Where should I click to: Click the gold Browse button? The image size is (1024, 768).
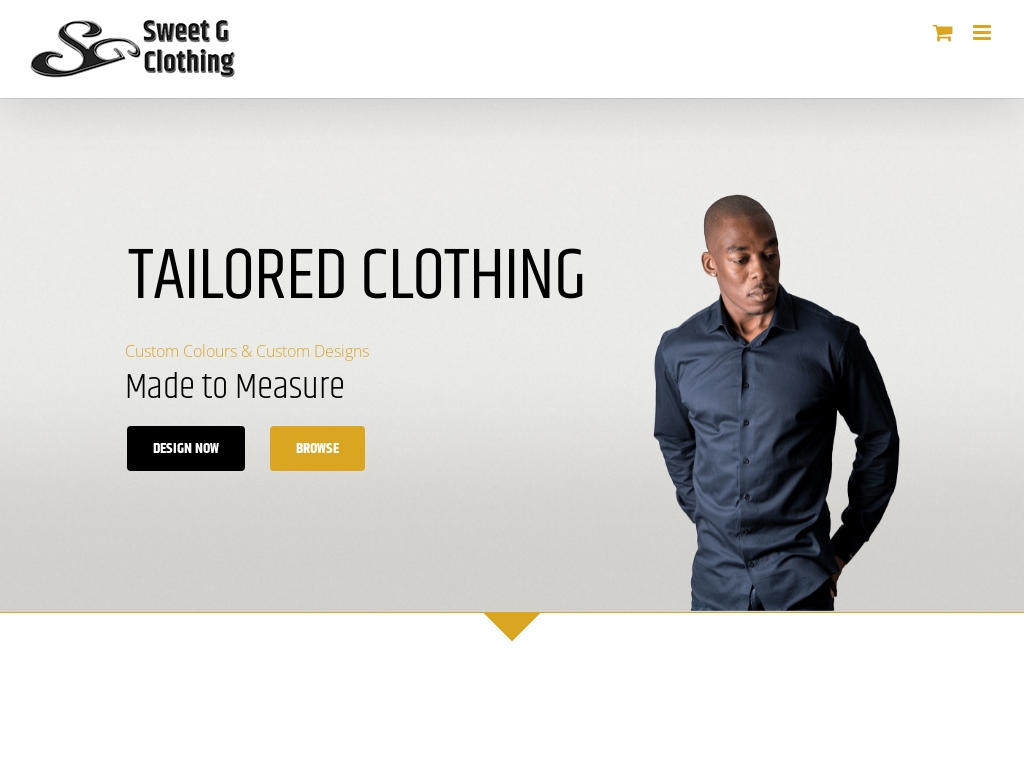[317, 449]
